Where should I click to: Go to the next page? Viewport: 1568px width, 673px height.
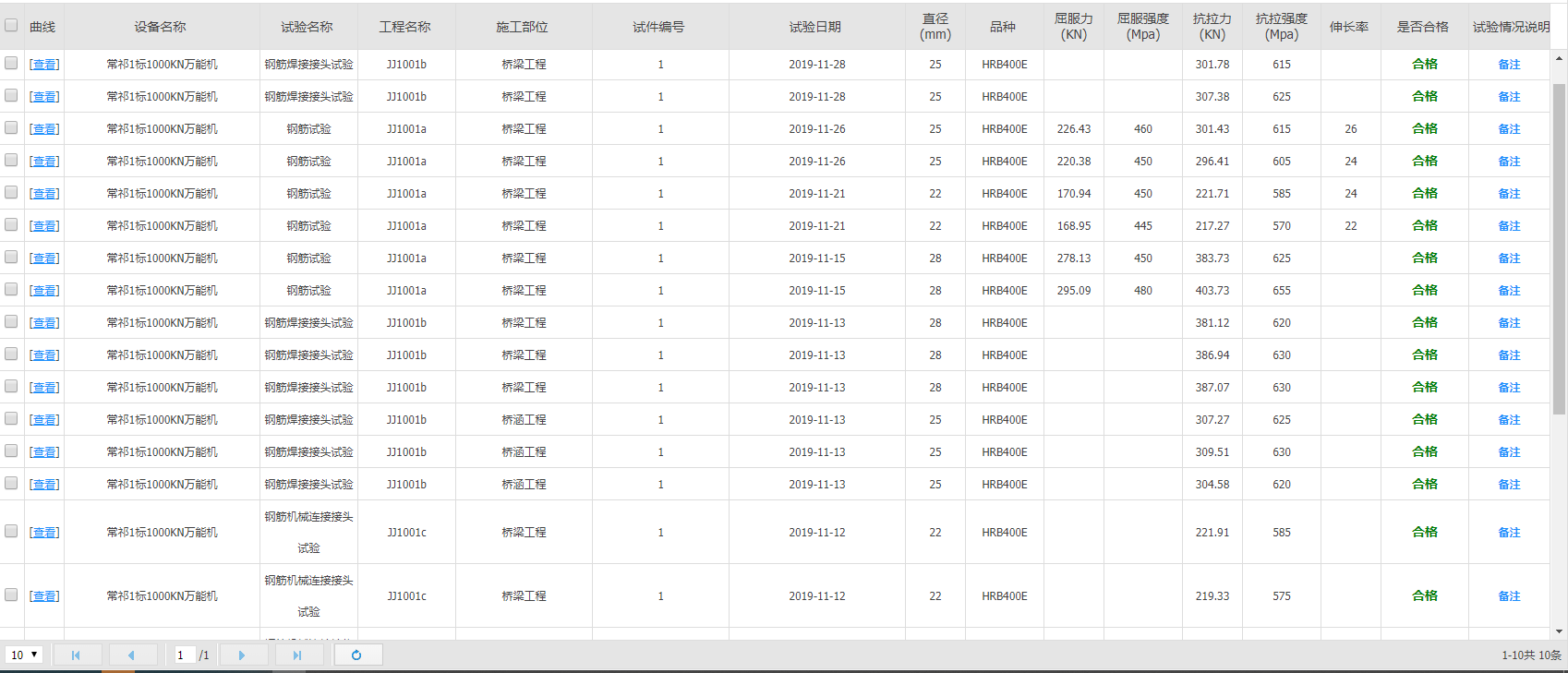pyautogui.click(x=242, y=655)
